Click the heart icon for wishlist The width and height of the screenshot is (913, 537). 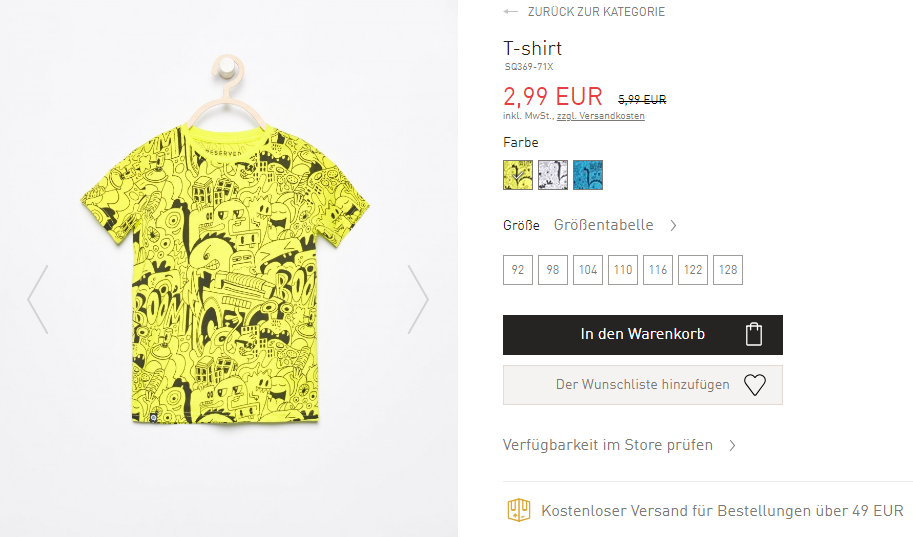(x=755, y=385)
